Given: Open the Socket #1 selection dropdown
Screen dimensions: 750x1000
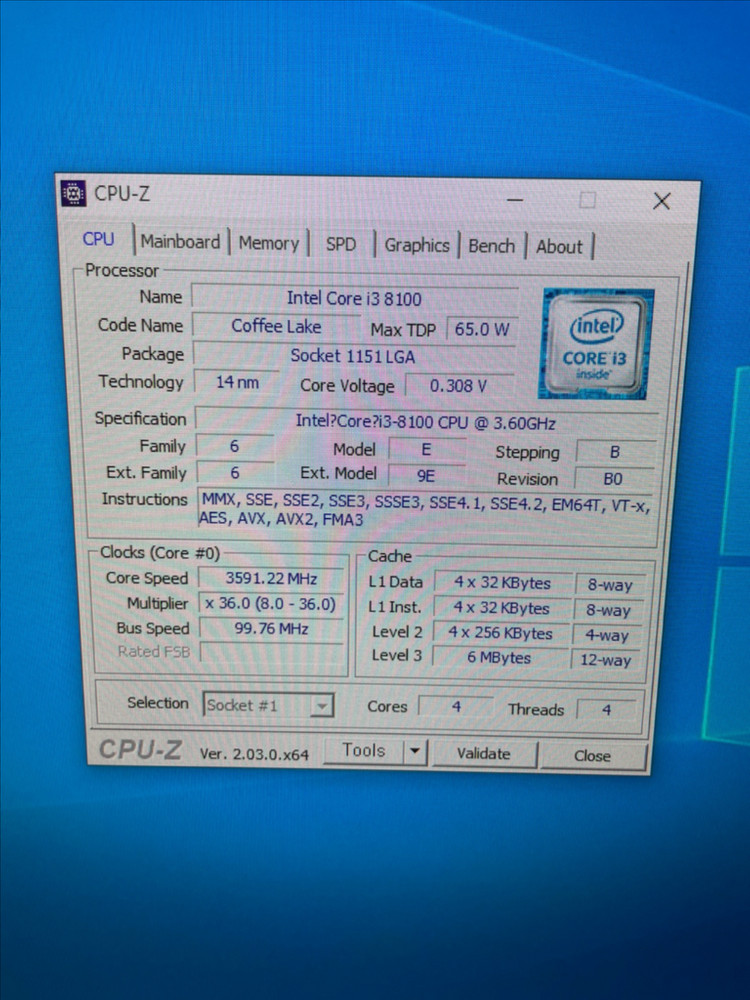Looking at the screenshot, I should coord(268,705).
